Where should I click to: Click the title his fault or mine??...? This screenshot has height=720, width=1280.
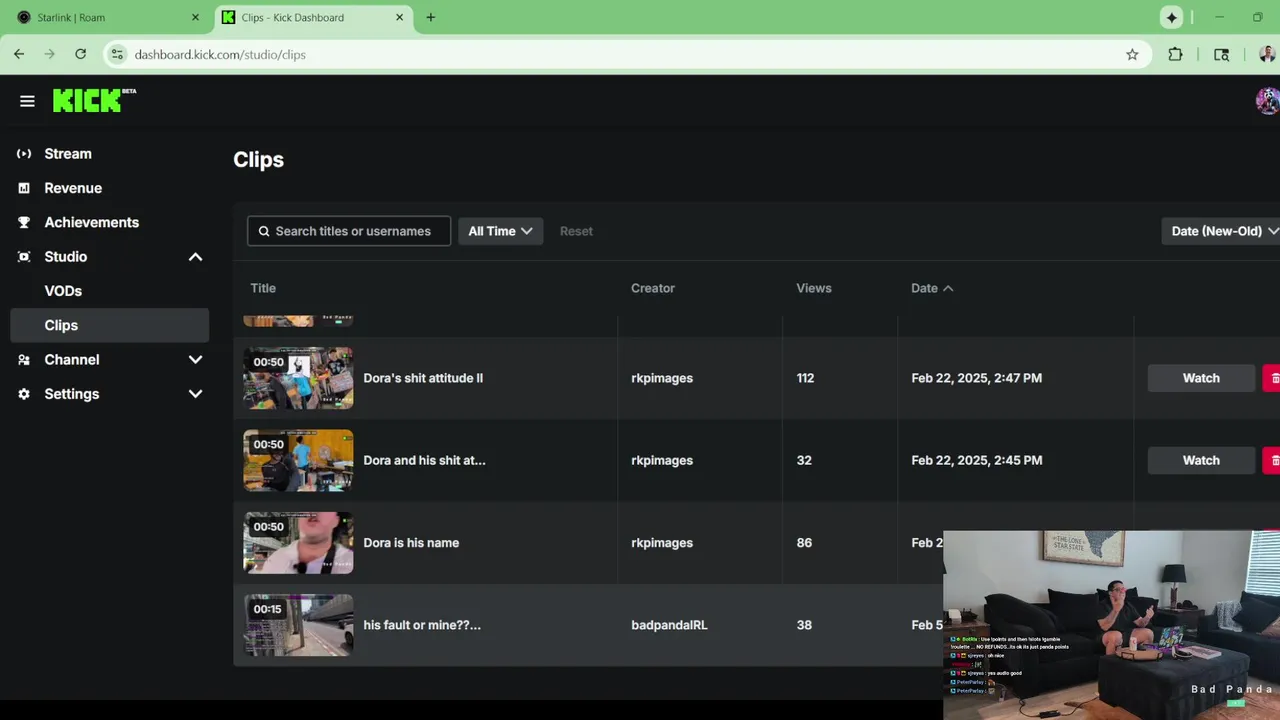tap(422, 625)
